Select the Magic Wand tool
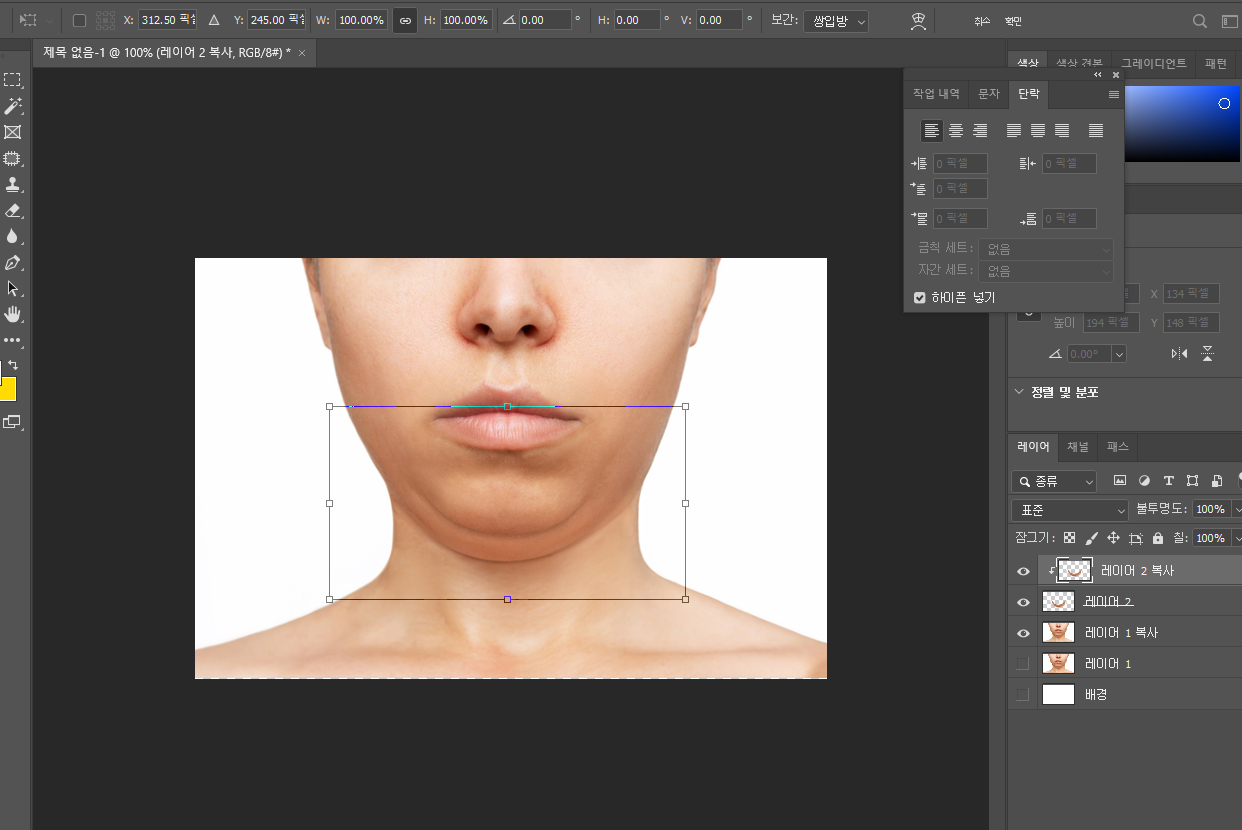 pos(13,106)
